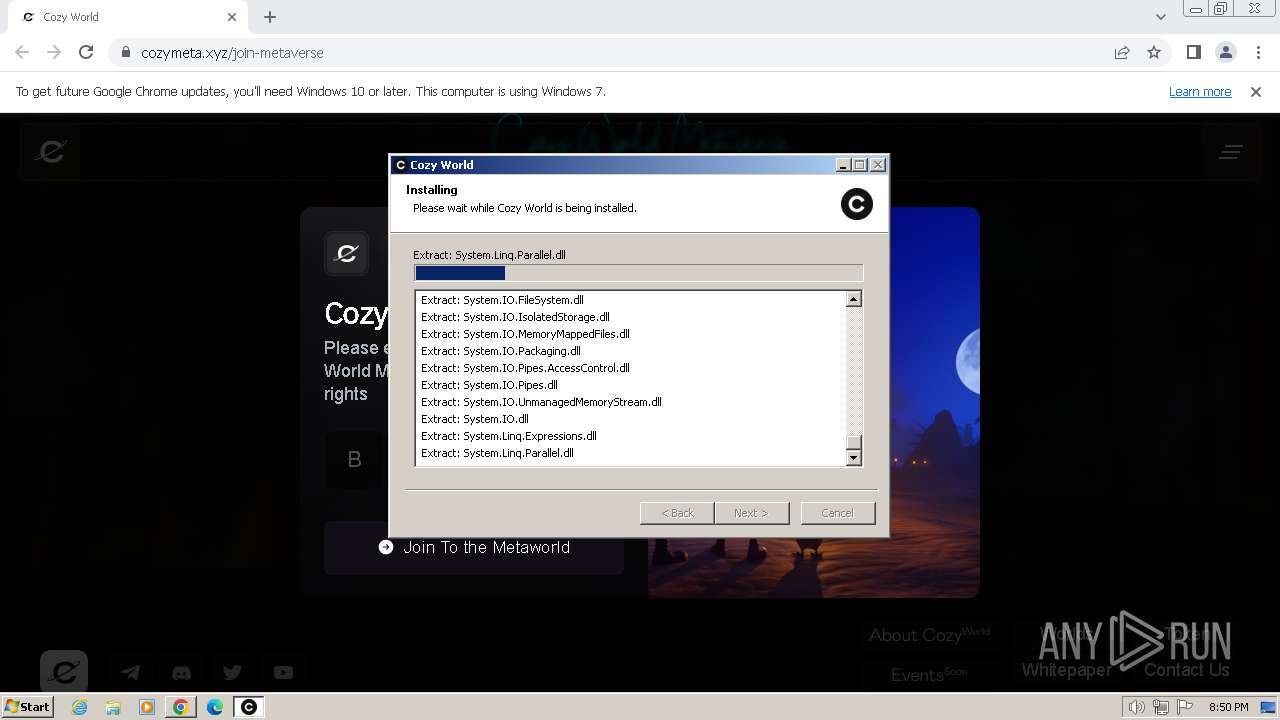
Task: Open the Twitter social icon
Action: (232, 673)
